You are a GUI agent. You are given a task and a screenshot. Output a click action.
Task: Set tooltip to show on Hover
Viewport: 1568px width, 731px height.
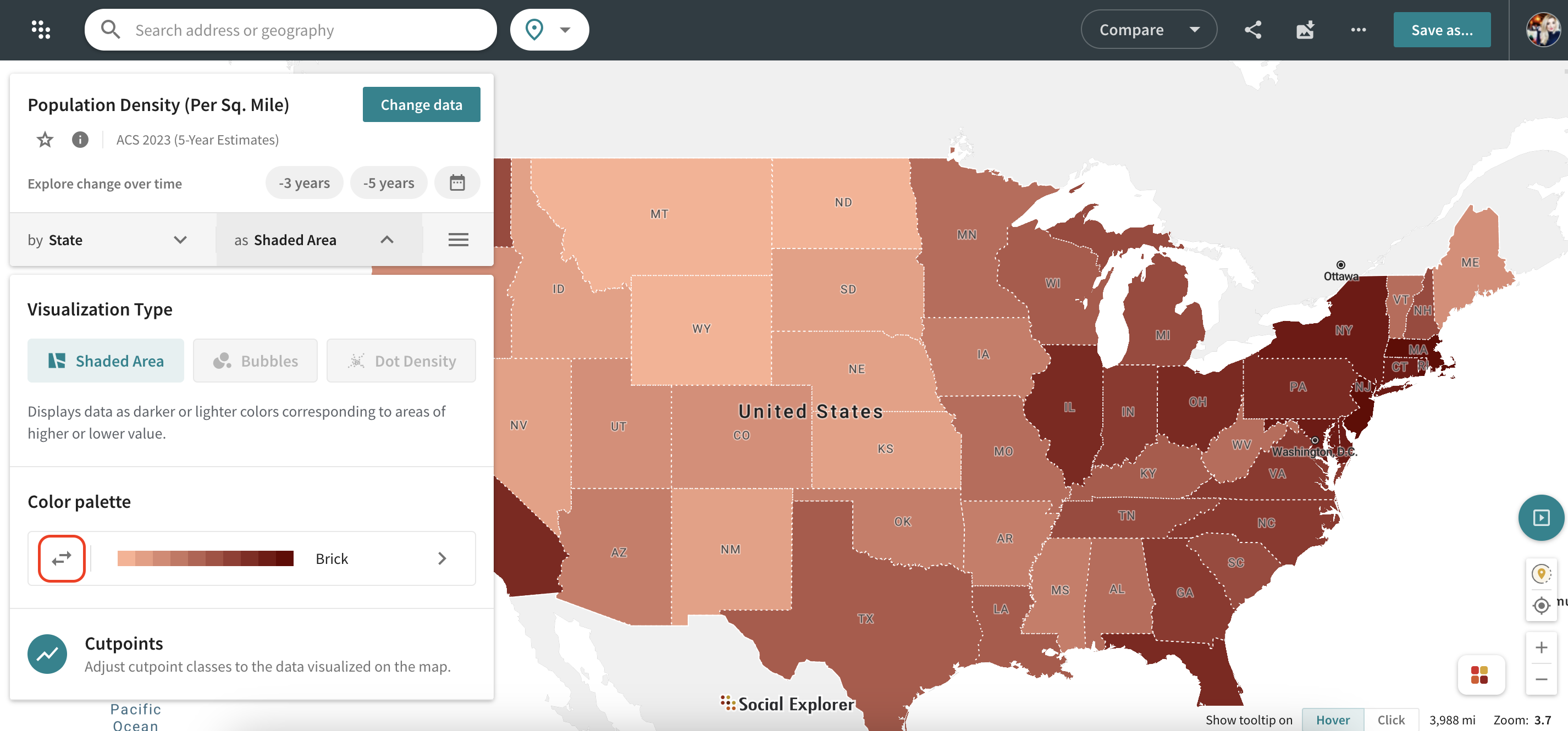1333,719
